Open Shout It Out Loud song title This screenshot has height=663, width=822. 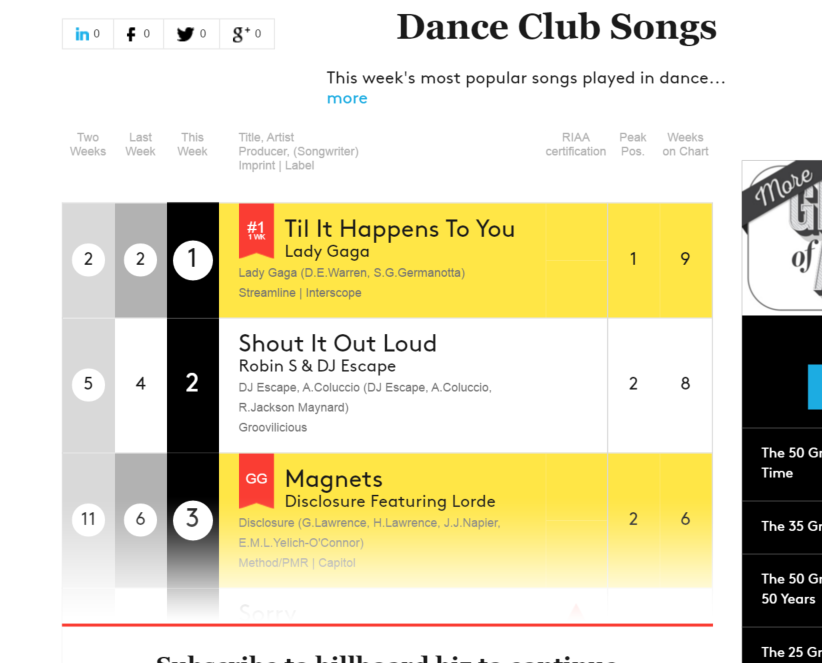coord(338,344)
